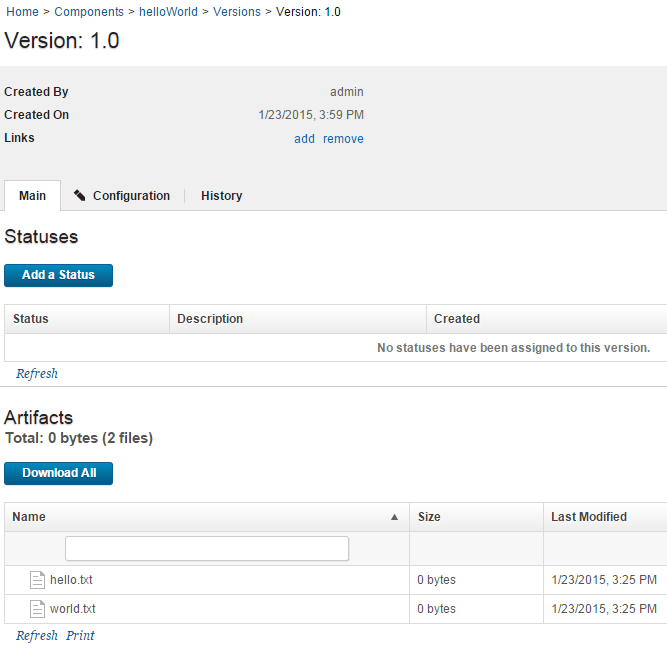This screenshot has height=648, width=667.
Task: Click the world.txt file icon
Action: pos(37,609)
